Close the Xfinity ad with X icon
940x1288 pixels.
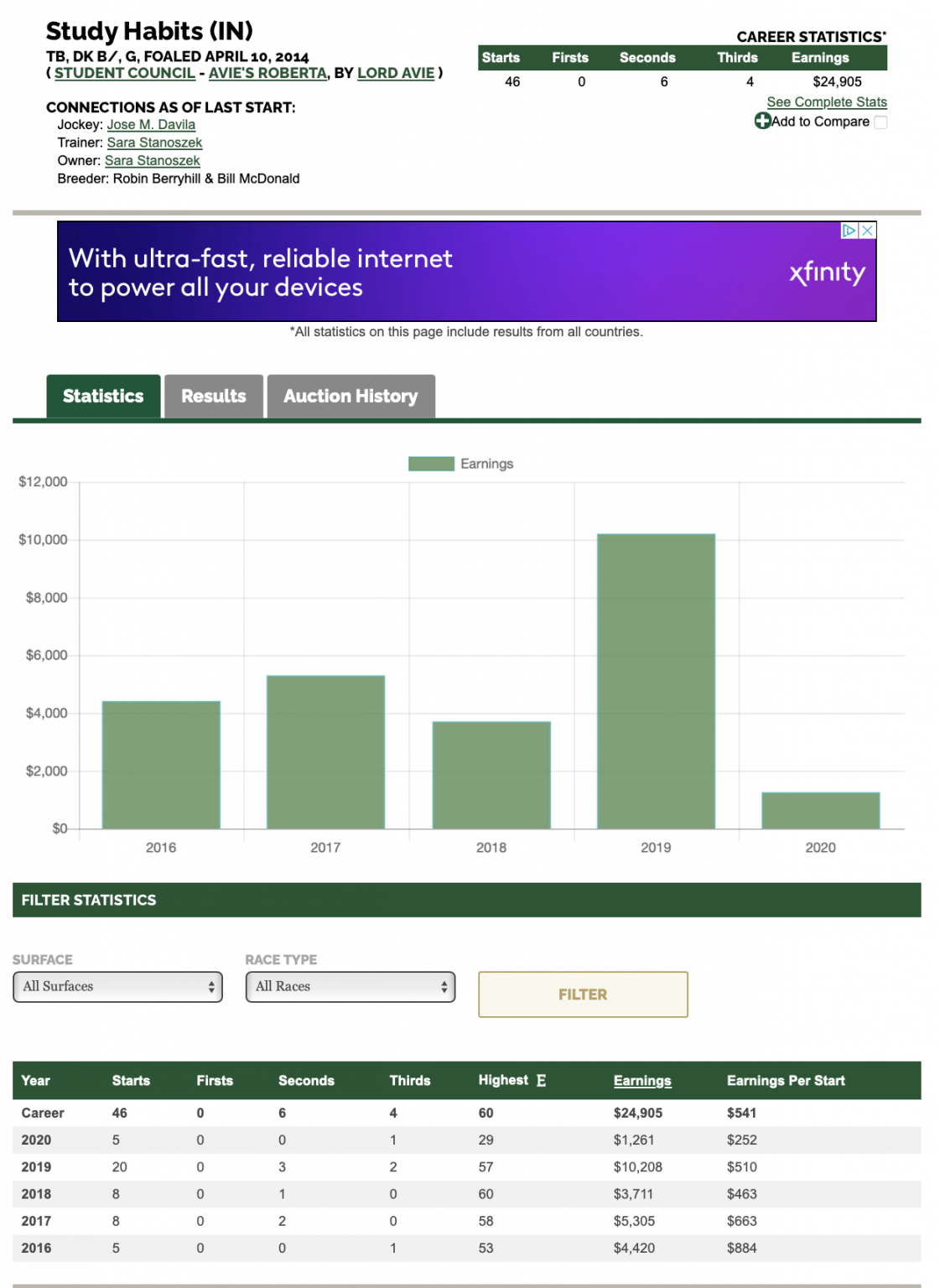pos(868,231)
